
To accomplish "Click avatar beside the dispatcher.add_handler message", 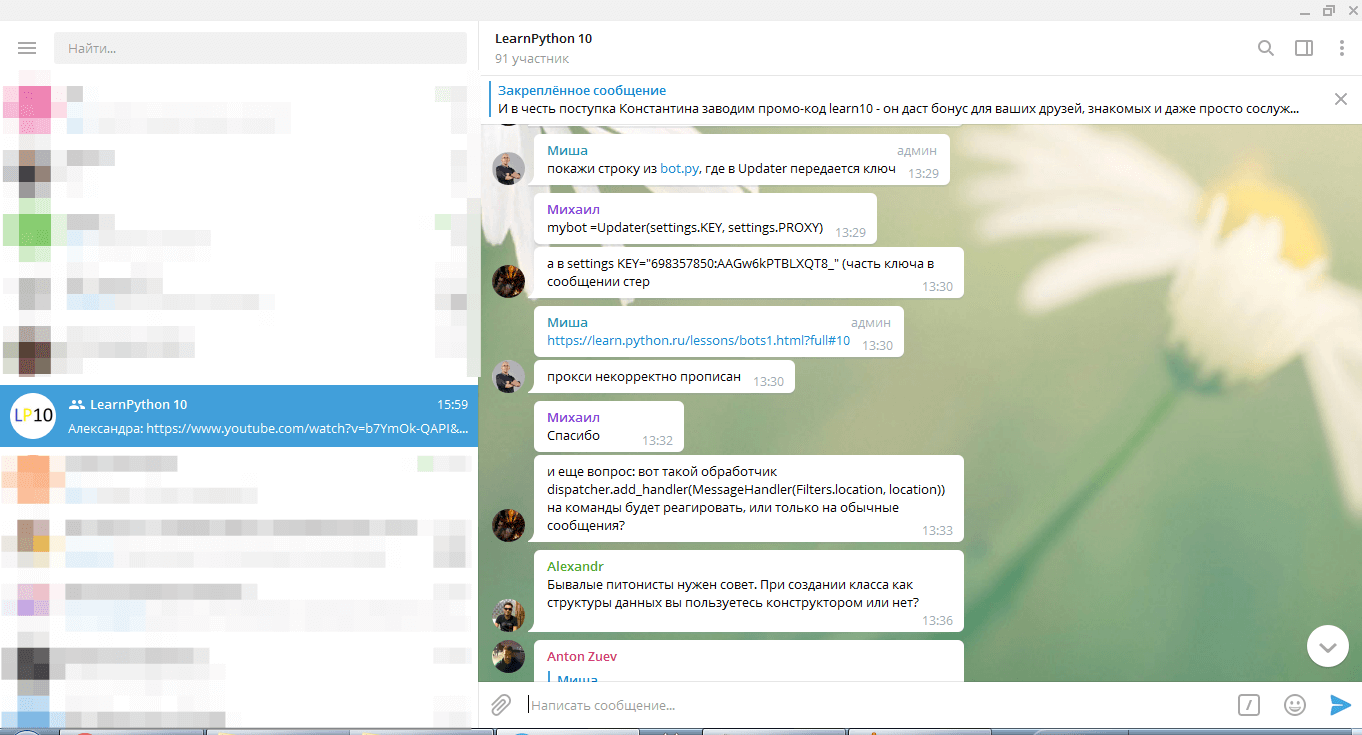I will [x=509, y=525].
